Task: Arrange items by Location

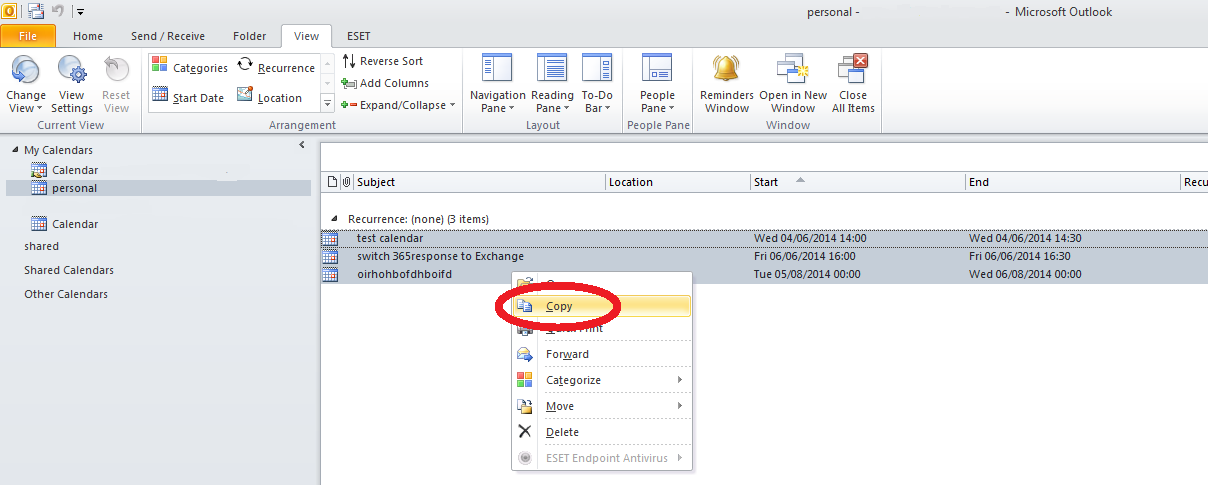Action: pyautogui.click(x=270, y=97)
